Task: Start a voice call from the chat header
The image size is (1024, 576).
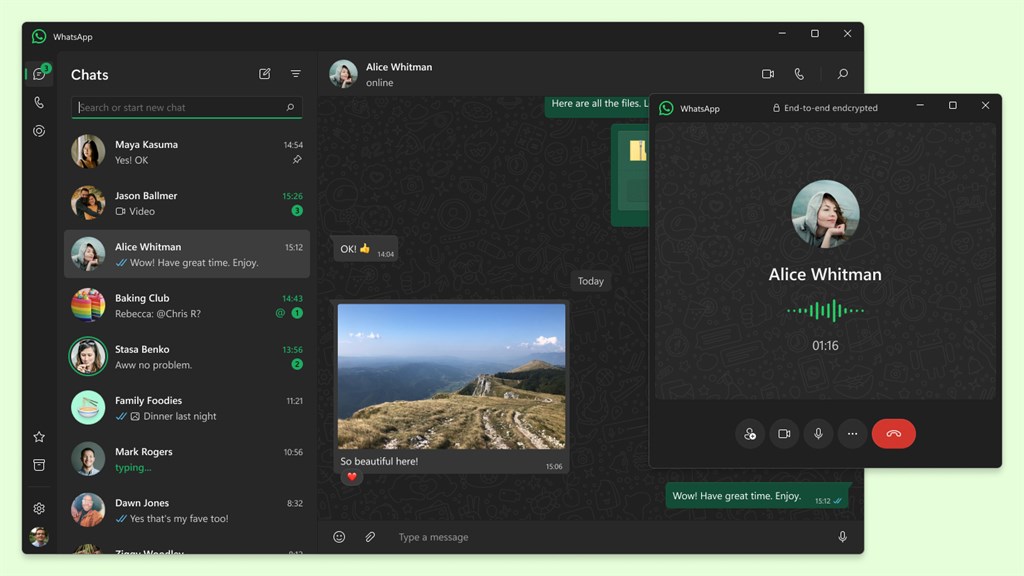Action: tap(799, 74)
